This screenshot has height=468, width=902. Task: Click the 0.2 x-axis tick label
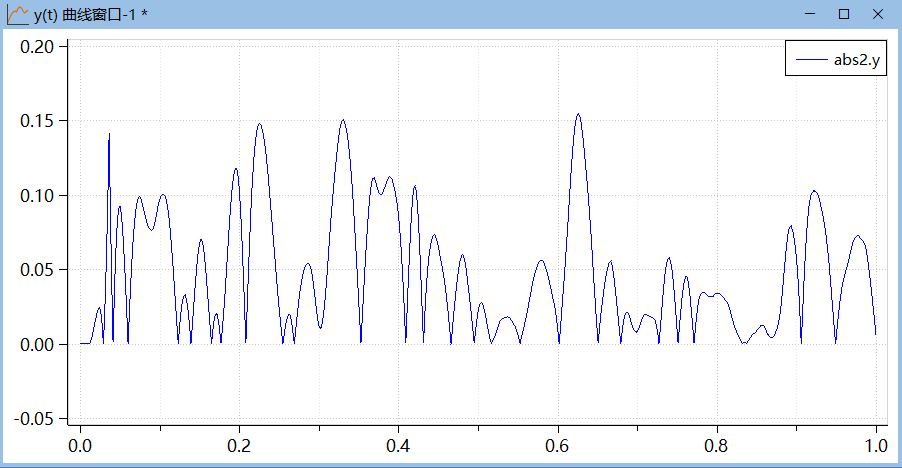click(x=239, y=444)
